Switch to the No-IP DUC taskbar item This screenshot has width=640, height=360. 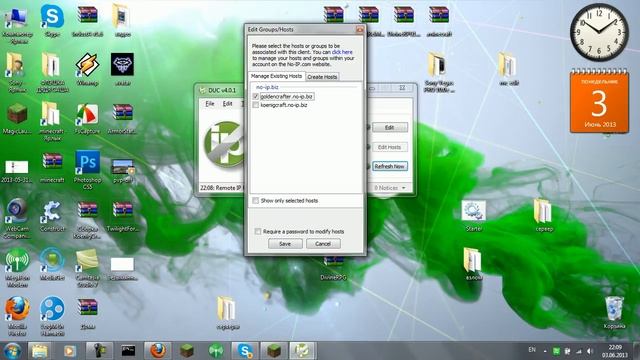point(302,351)
